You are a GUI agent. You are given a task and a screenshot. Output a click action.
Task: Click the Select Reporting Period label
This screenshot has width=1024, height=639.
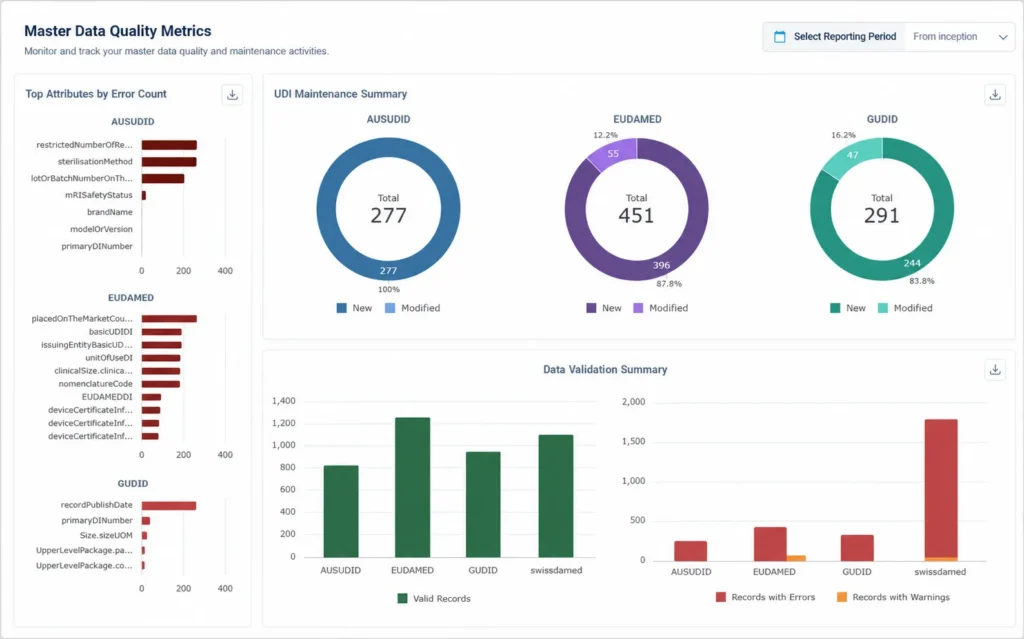844,37
